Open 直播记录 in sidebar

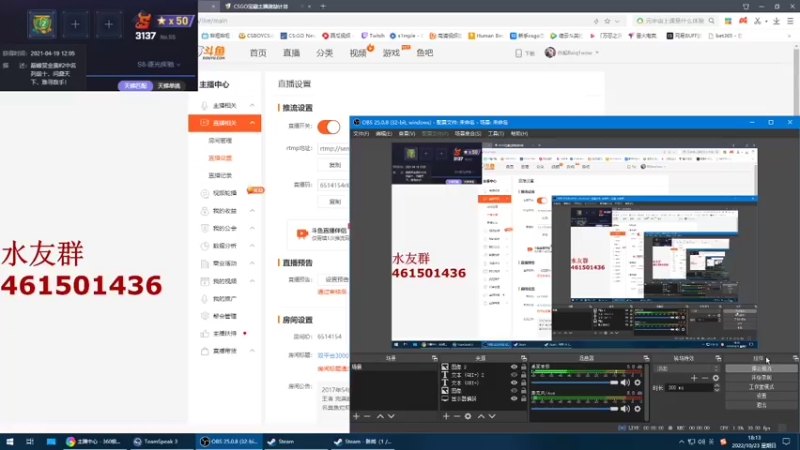(220, 176)
